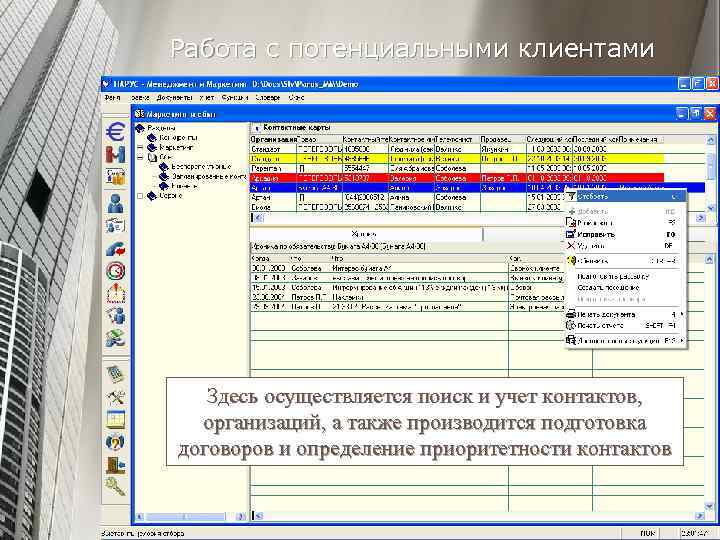Click the funnel icon beside Отобрать
This screenshot has height=540, width=720.
pyautogui.click(x=571, y=197)
